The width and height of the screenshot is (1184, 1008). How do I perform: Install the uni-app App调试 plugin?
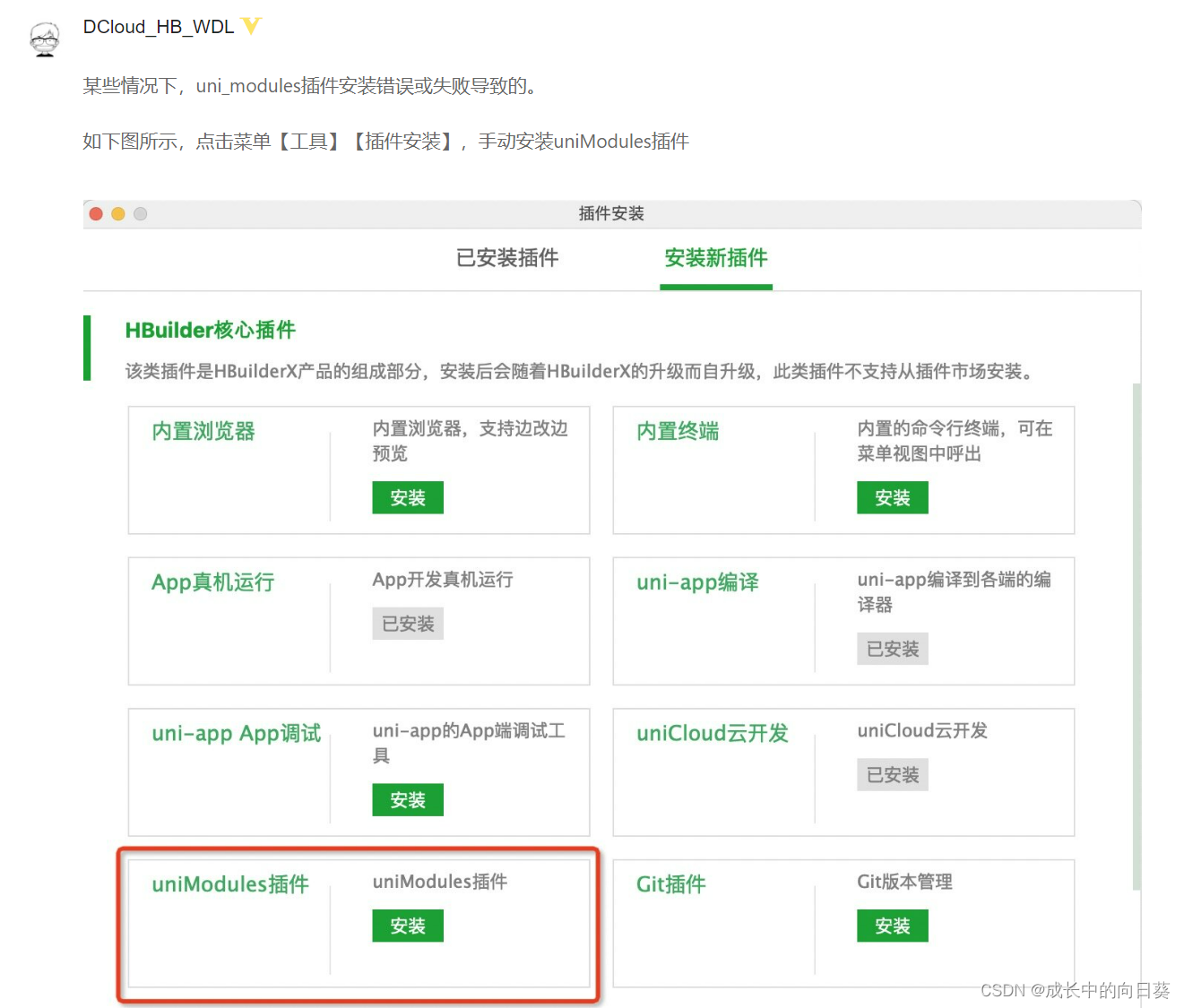point(408,800)
